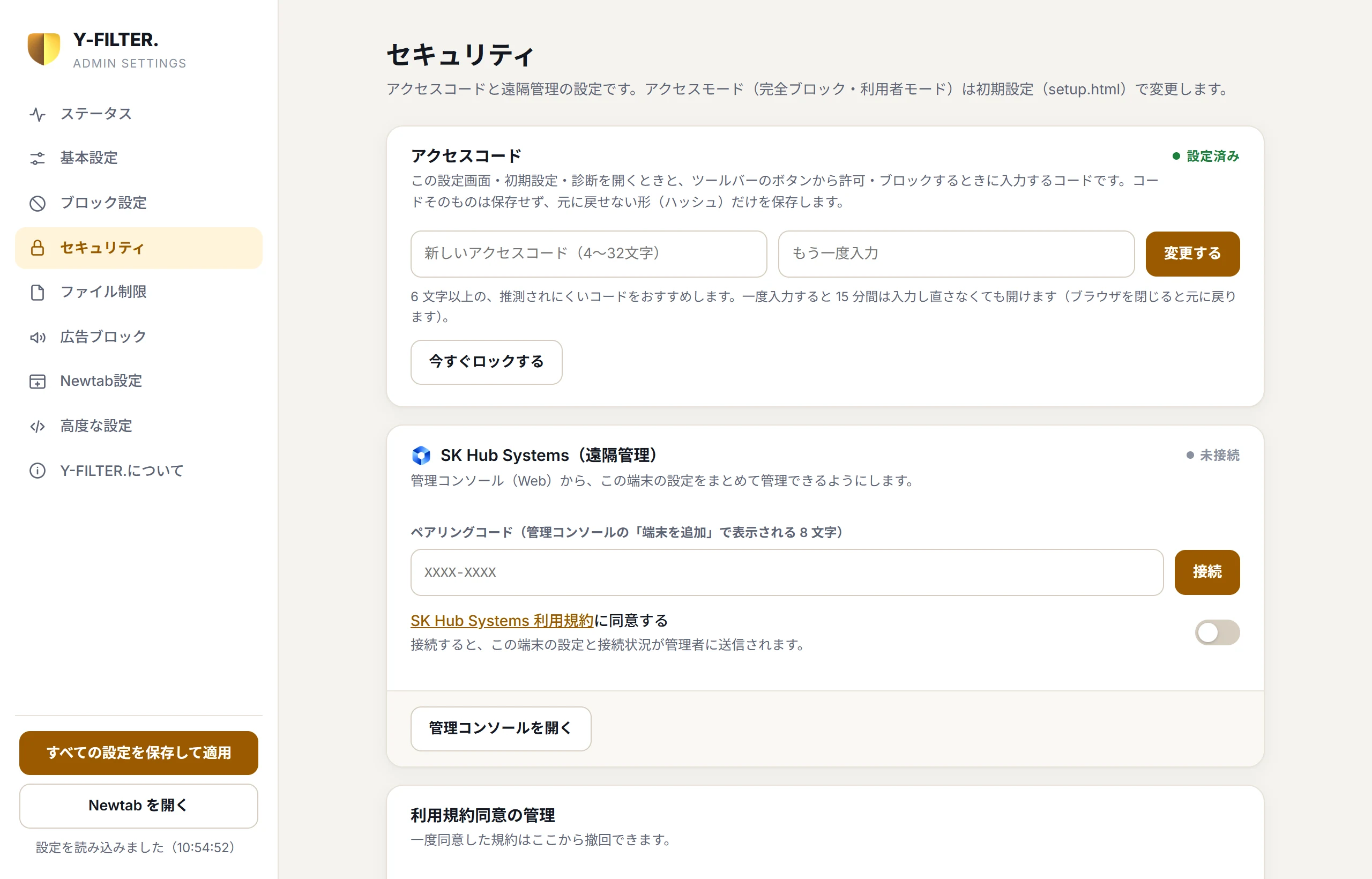Image resolution: width=1372 pixels, height=879 pixels.
Task: Open Newtab設定 in the sidebar
Action: tap(139, 381)
